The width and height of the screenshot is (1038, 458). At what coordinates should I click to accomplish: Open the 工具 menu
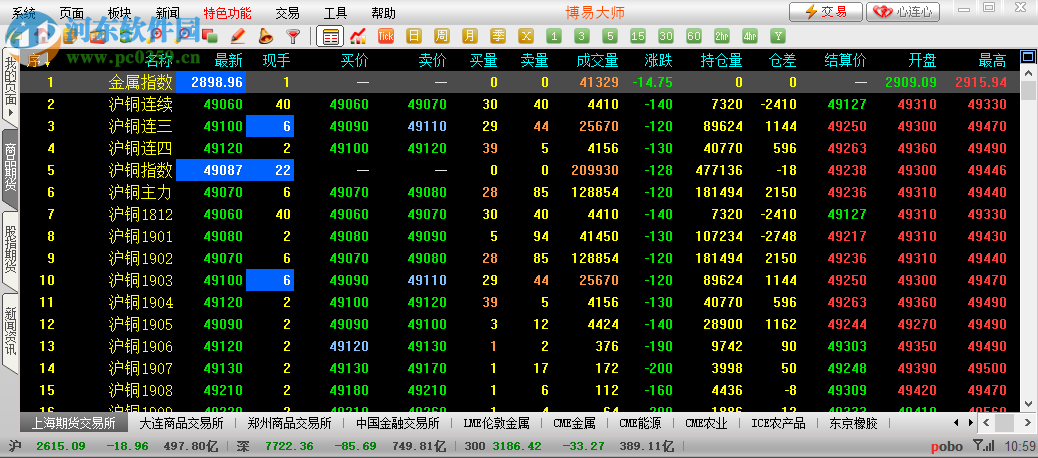point(336,13)
